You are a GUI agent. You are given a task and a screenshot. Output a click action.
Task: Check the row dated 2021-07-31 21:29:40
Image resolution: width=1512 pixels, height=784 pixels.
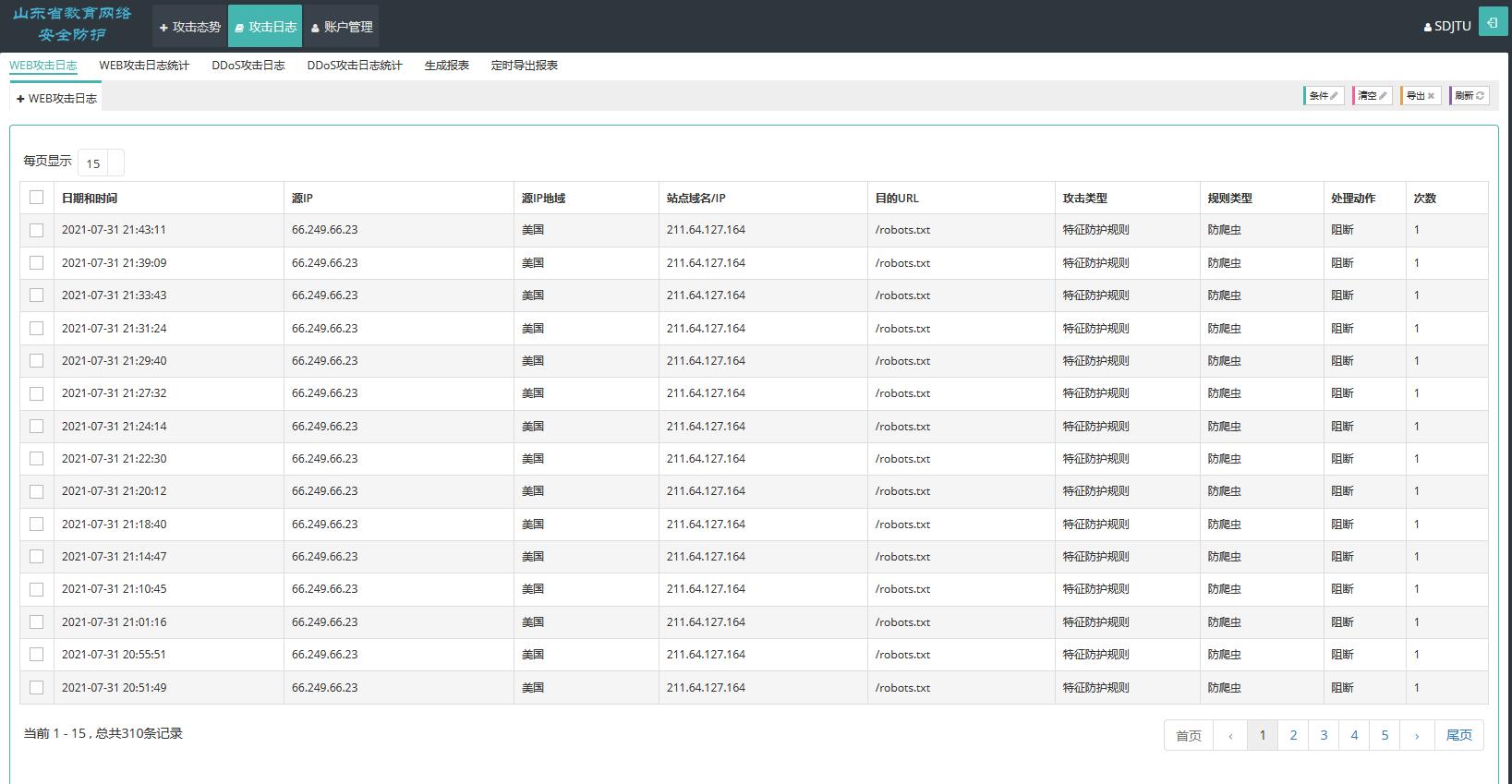point(37,361)
